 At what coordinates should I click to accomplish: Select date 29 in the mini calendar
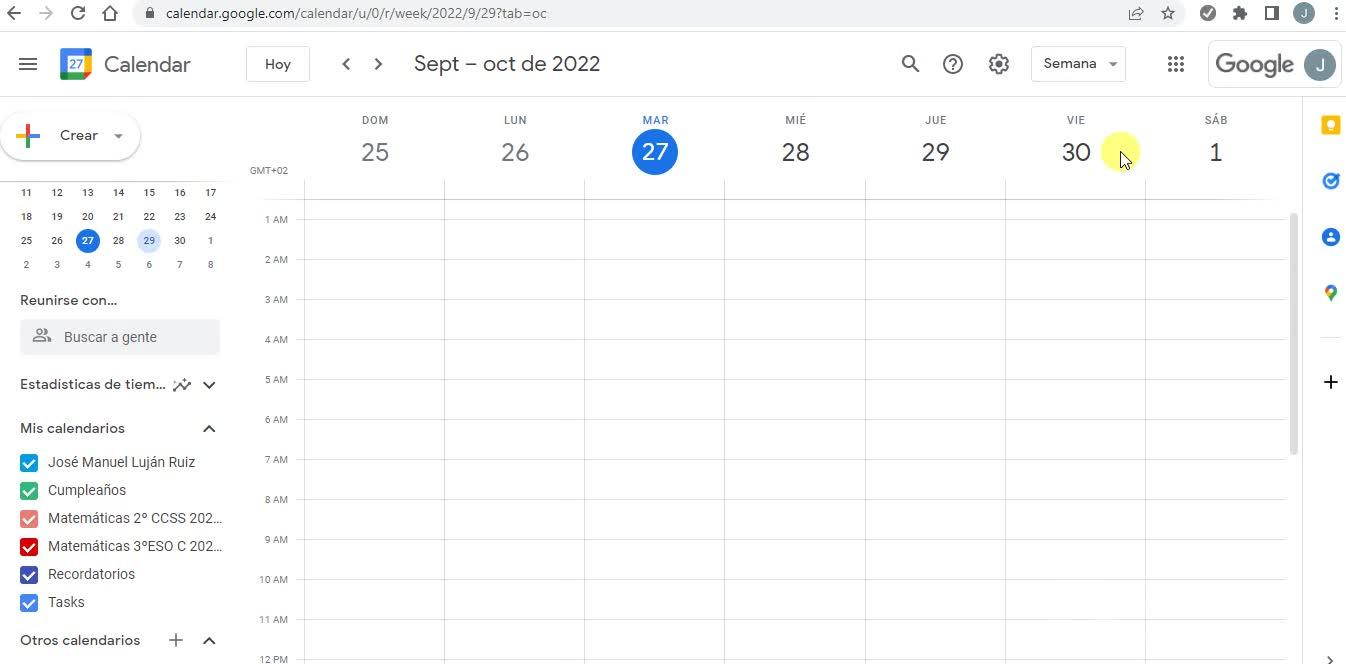tap(149, 241)
